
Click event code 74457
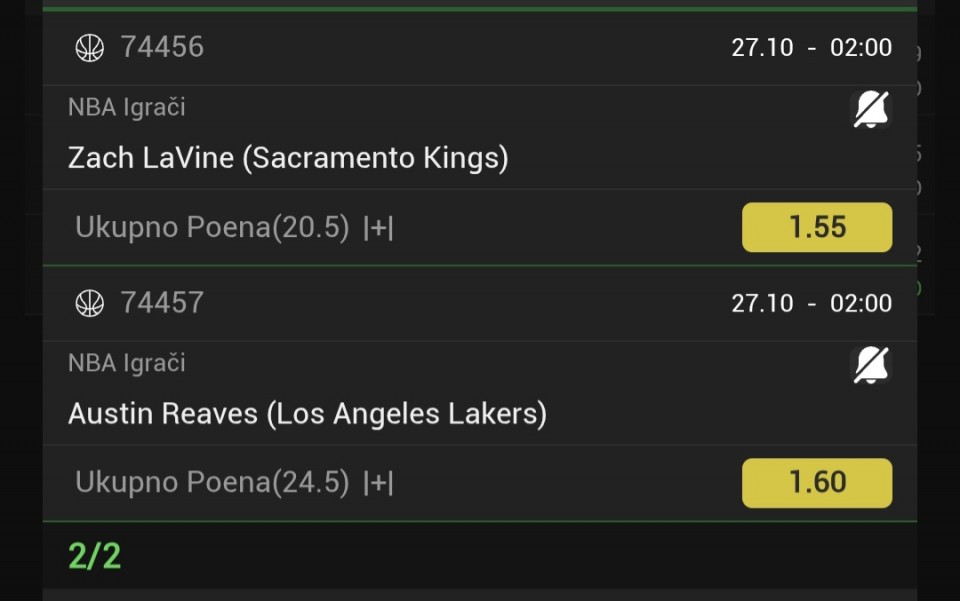click(x=162, y=302)
